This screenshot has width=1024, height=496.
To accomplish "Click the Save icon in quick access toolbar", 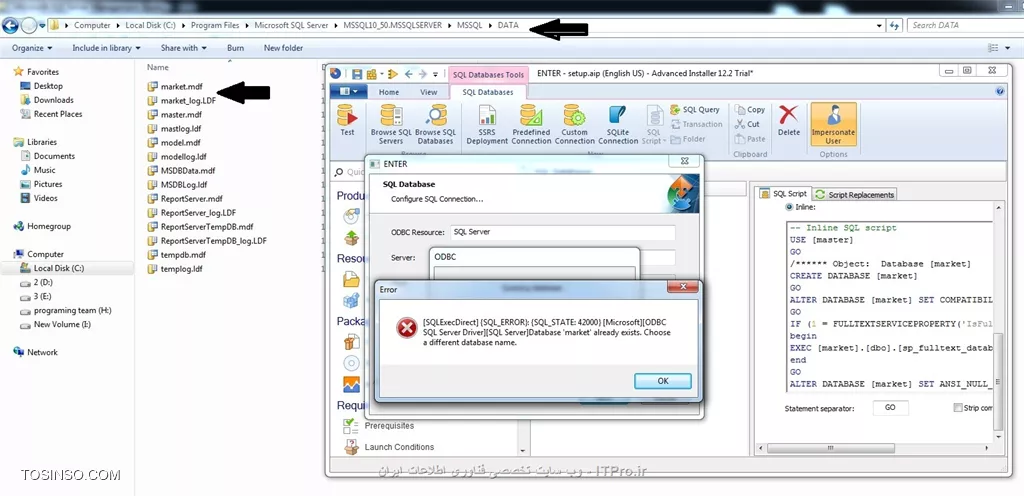I will pos(357,74).
